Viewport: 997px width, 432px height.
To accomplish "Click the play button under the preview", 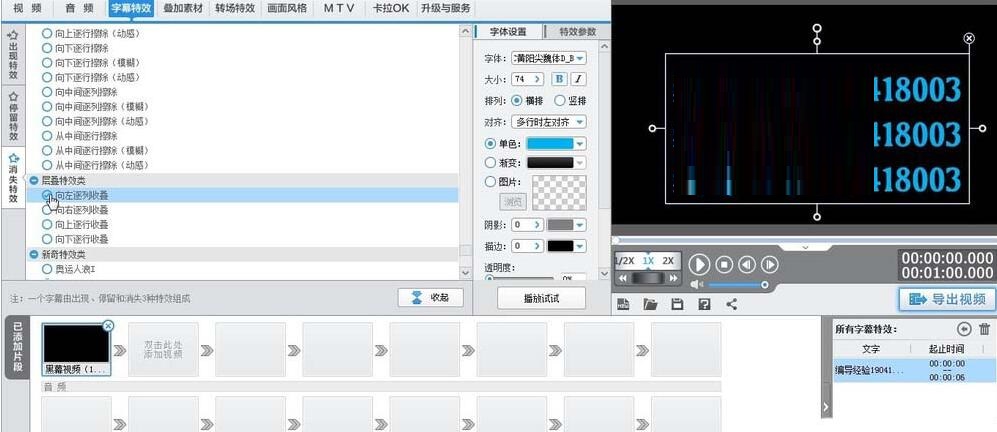I will click(x=699, y=264).
